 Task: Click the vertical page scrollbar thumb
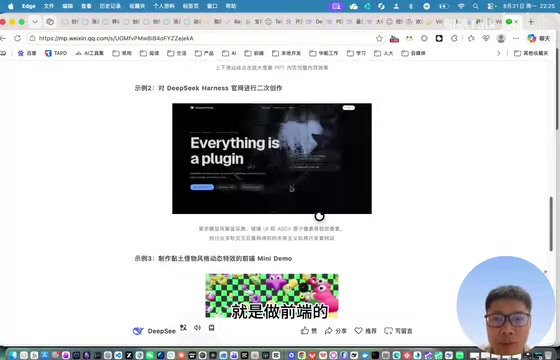552,223
